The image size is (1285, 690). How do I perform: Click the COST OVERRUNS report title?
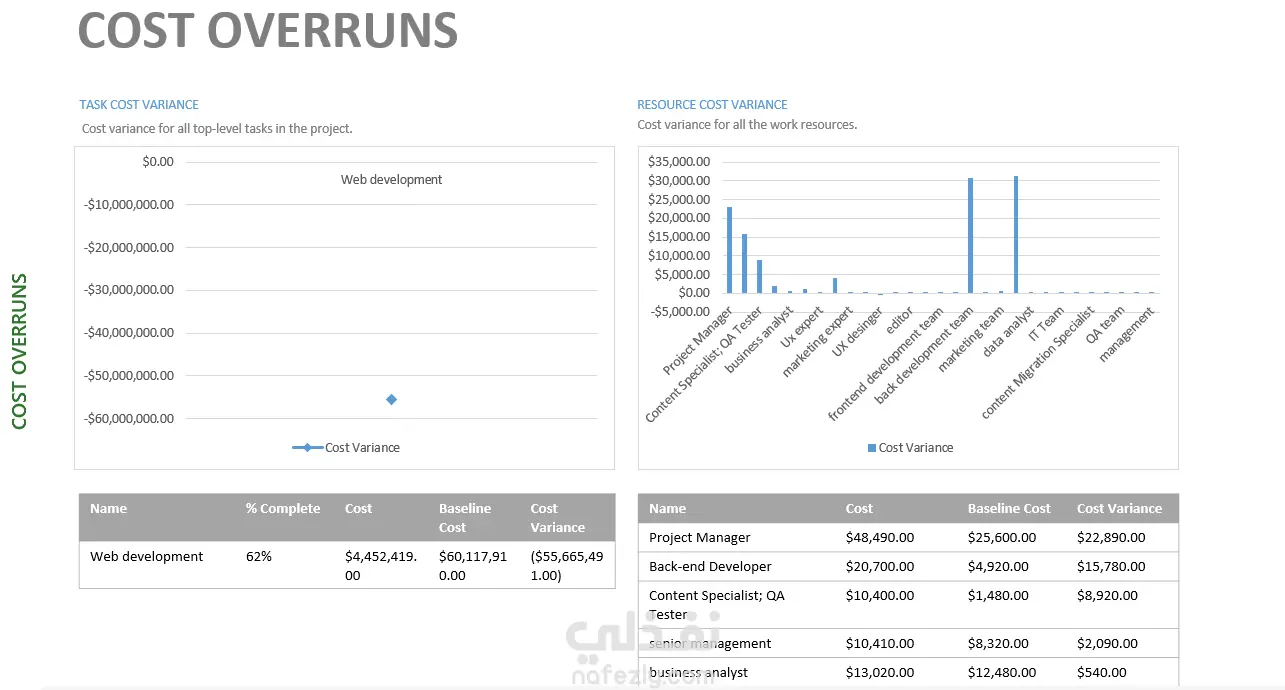268,31
